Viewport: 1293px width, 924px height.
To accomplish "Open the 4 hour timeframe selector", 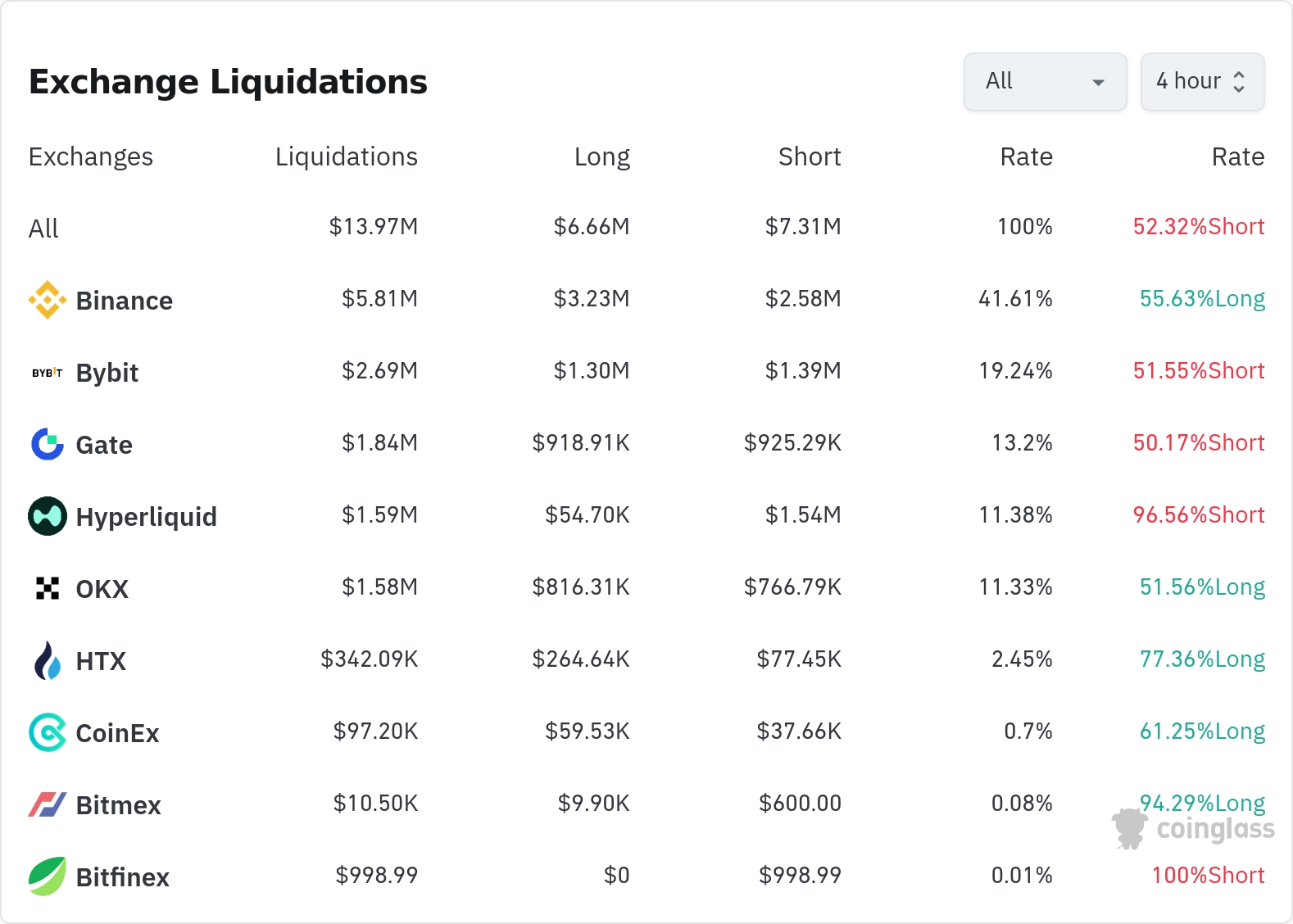I will tap(1202, 82).
